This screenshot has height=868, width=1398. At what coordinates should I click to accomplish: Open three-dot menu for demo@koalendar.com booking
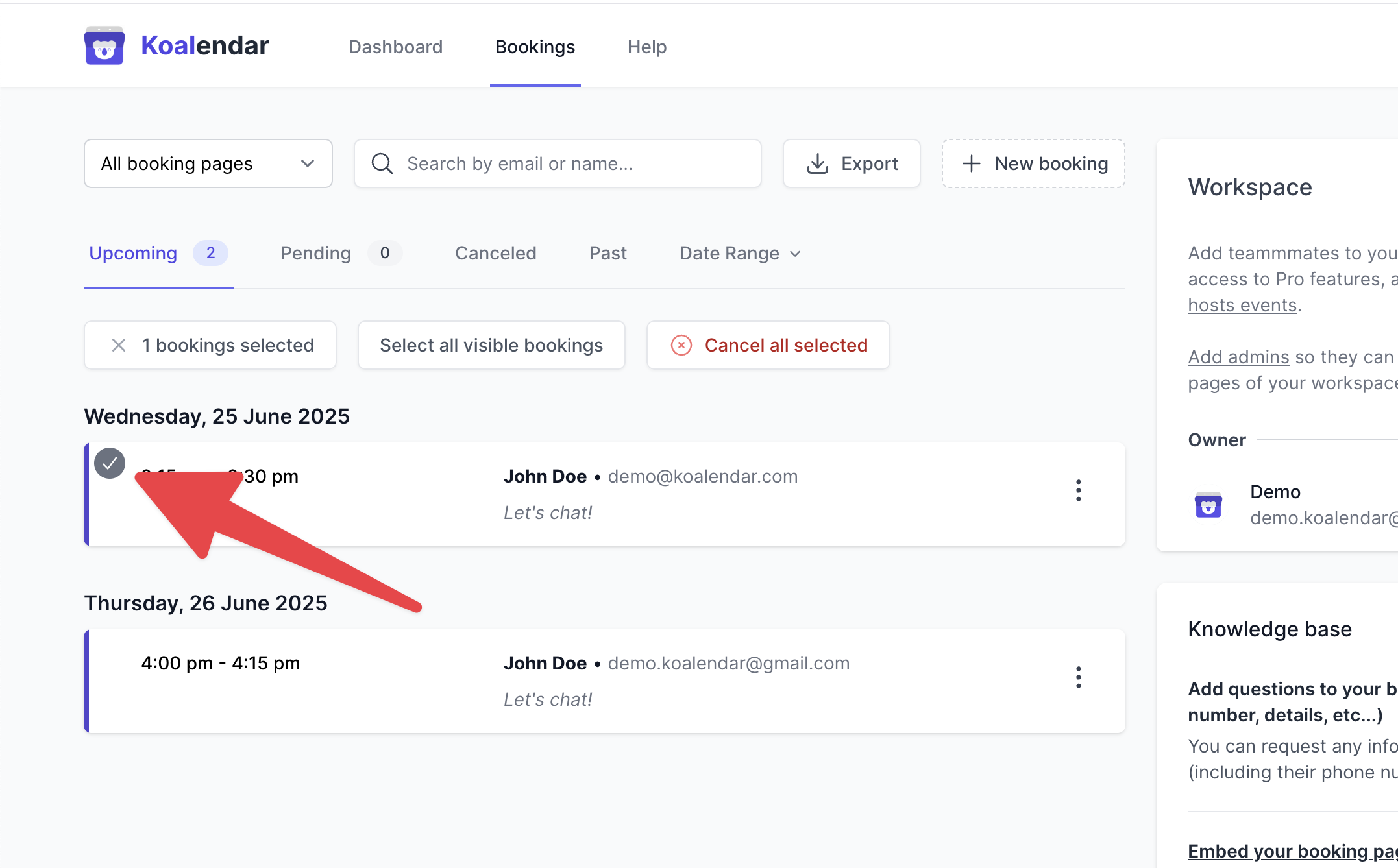[x=1078, y=490]
